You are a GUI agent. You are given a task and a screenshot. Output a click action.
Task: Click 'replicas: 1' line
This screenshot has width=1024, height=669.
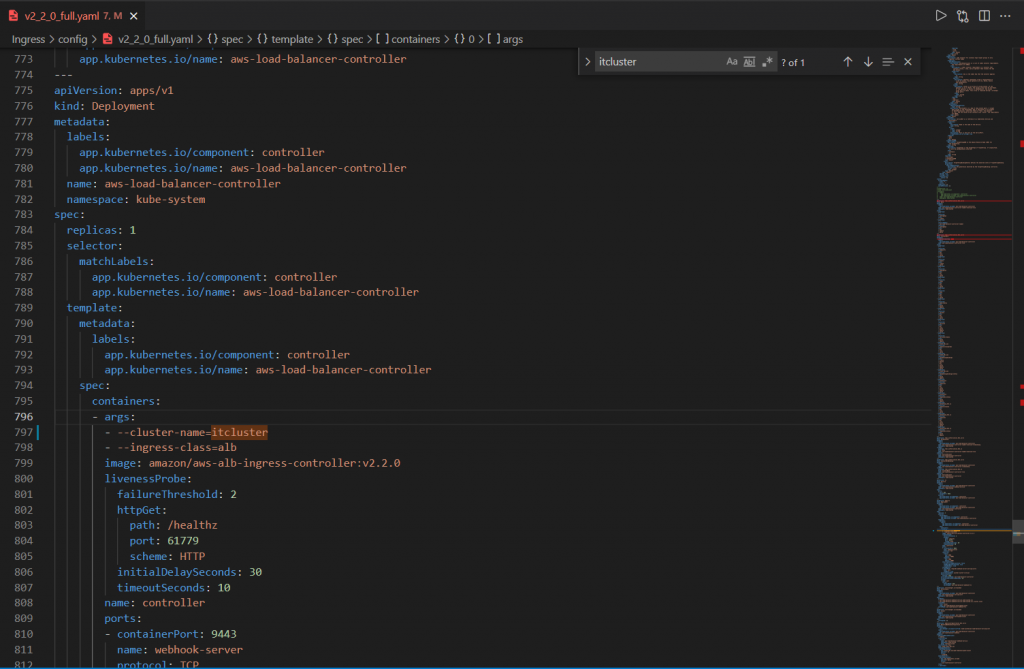101,230
